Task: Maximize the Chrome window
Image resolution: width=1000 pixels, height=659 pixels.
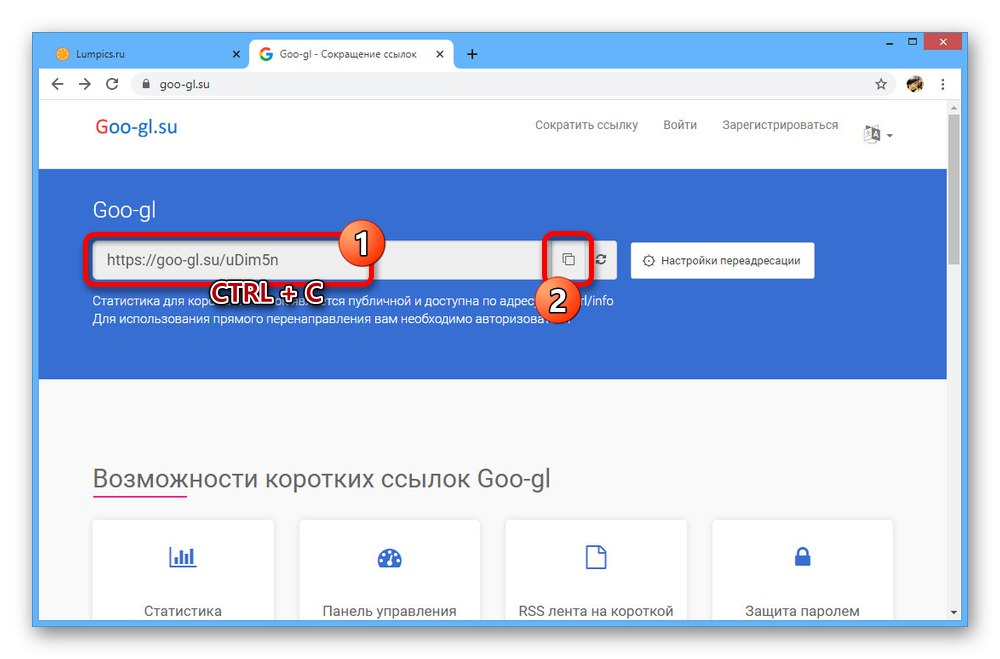Action: (913, 42)
